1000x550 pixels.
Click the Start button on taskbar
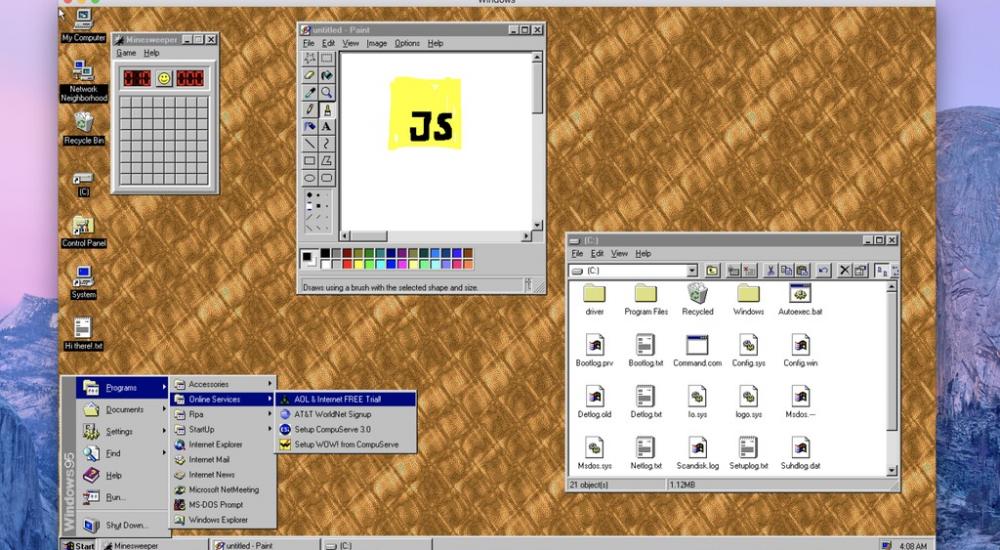(x=79, y=545)
